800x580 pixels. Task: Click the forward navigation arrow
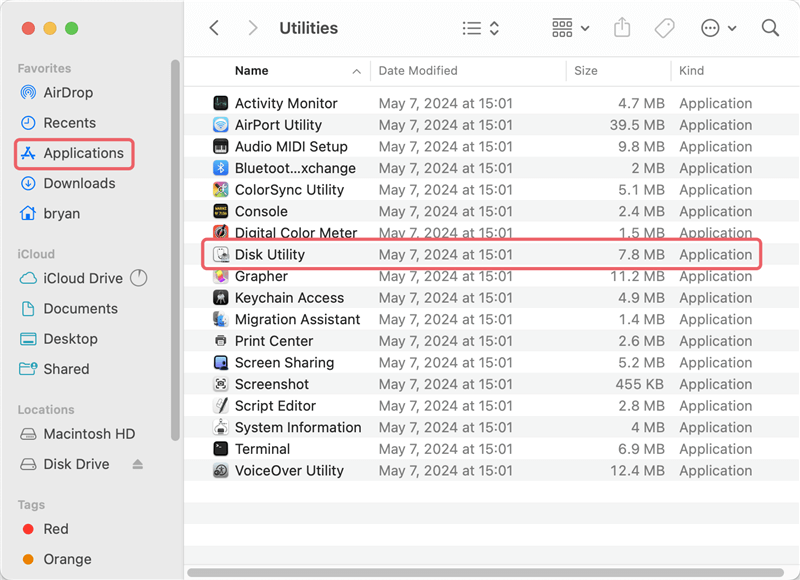click(x=251, y=28)
